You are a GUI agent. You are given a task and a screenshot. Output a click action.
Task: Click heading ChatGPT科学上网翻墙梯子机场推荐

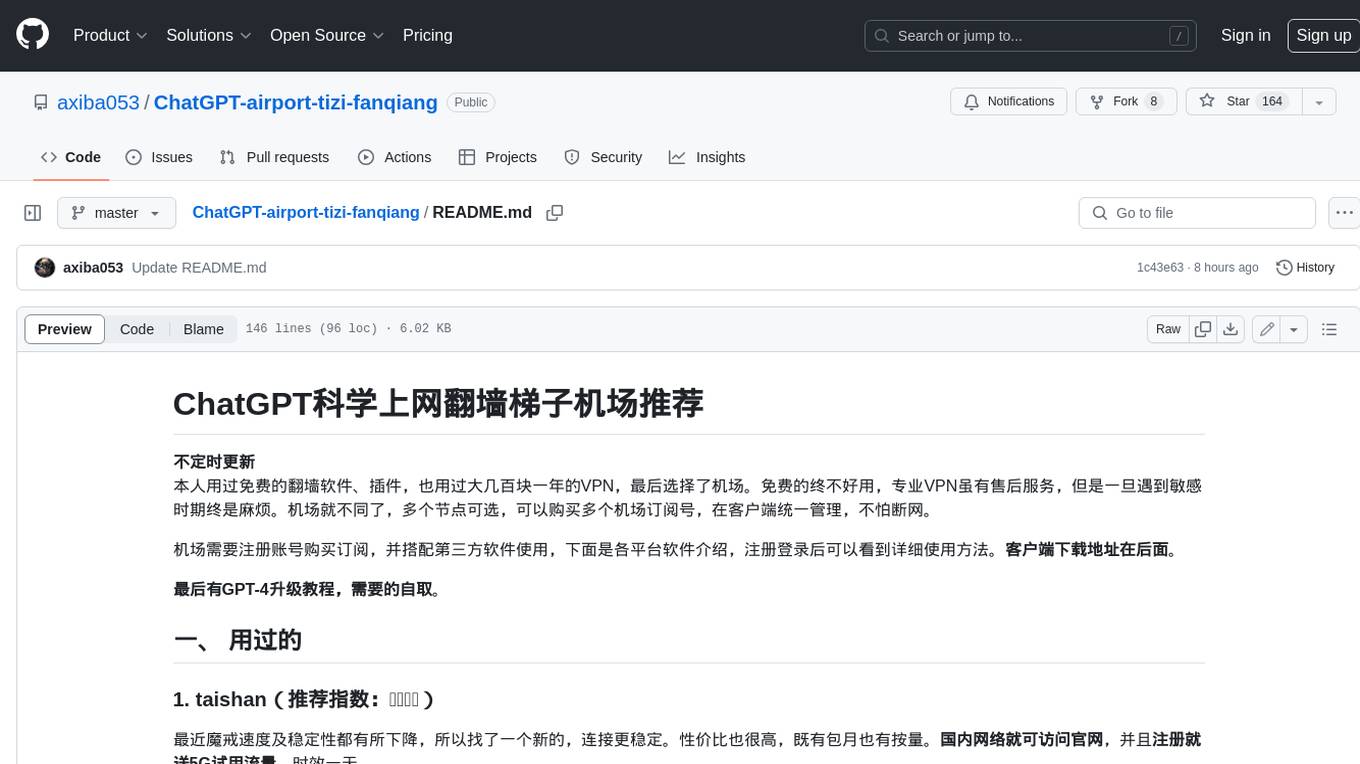pyautogui.click(x=438, y=403)
